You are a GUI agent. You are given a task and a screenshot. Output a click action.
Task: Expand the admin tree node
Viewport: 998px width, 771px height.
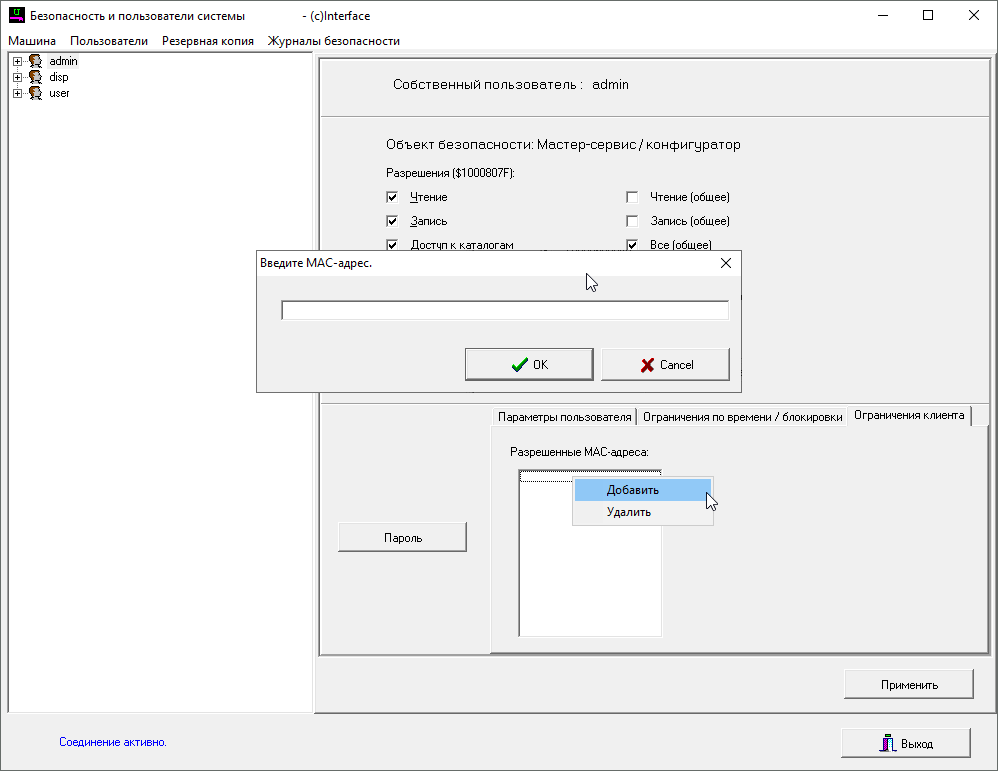pos(17,62)
